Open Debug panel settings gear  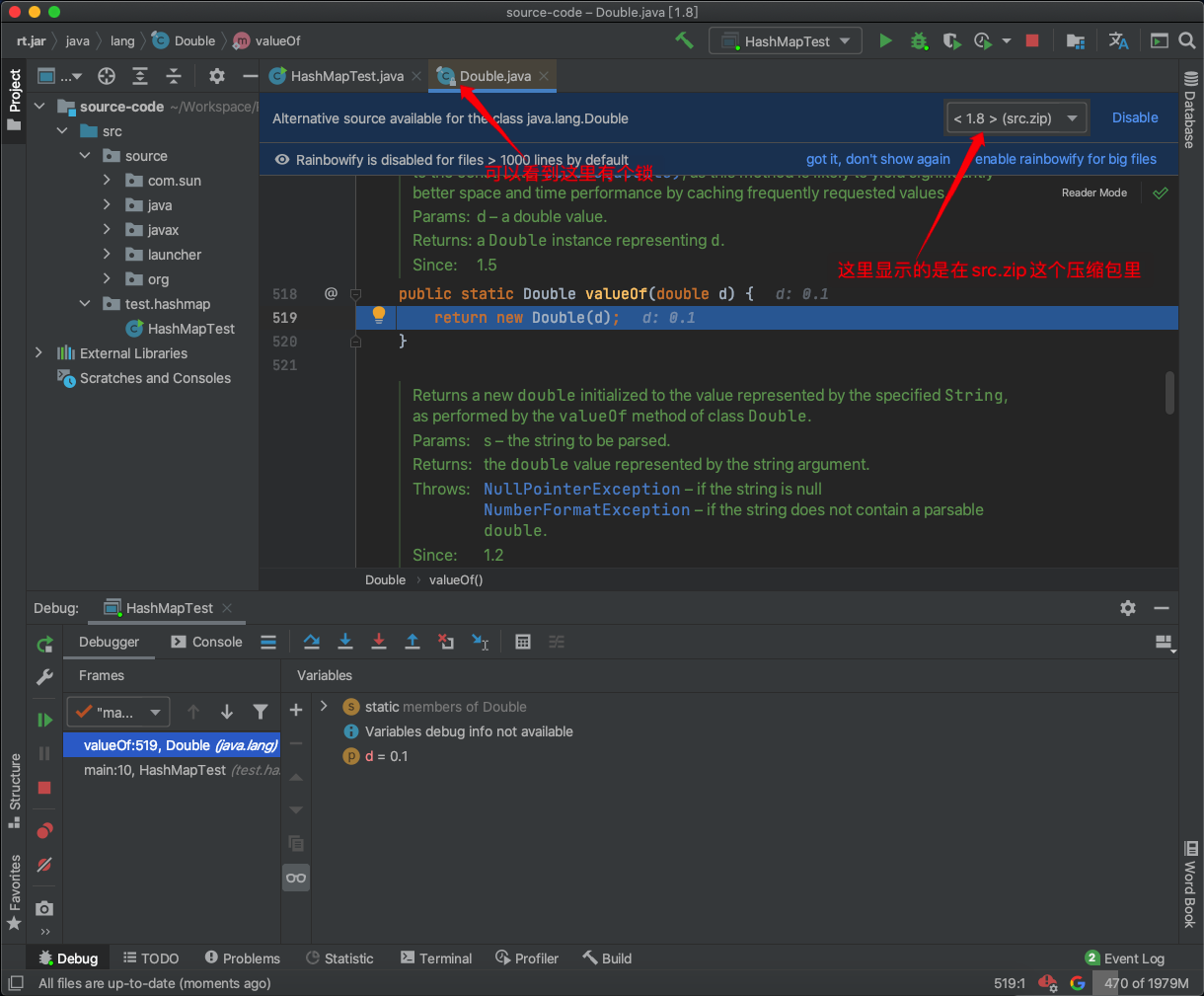pyautogui.click(x=1128, y=608)
